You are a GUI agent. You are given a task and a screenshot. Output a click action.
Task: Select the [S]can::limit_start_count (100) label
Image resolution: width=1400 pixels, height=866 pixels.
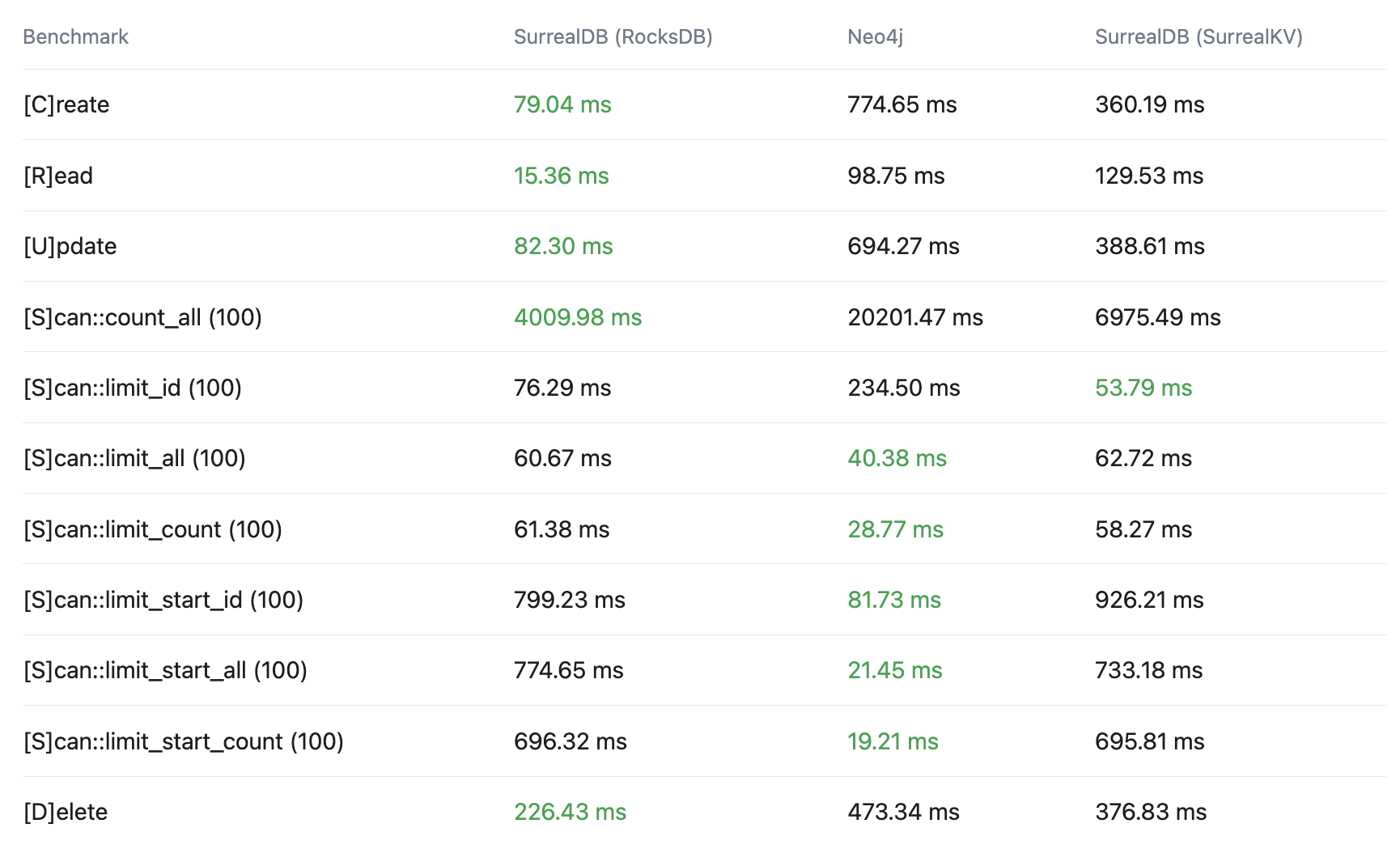click(184, 741)
